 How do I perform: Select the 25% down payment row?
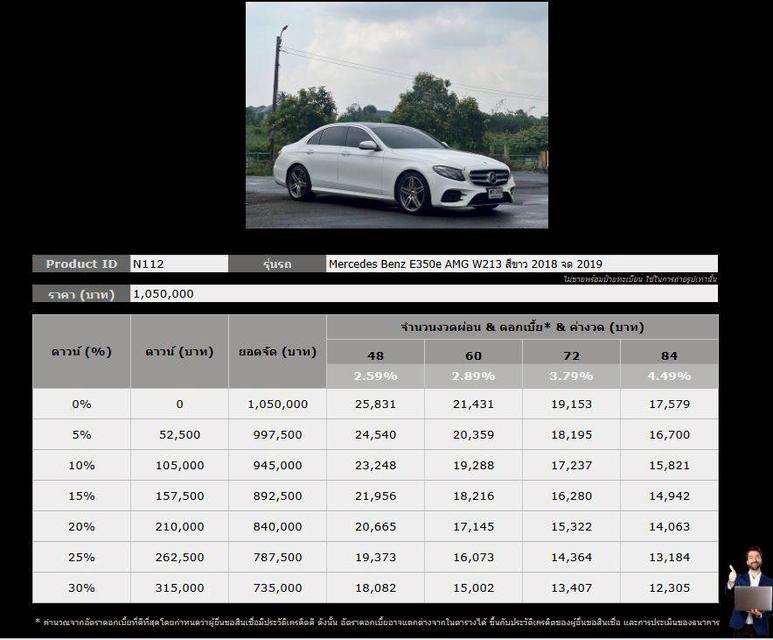[x=375, y=557]
